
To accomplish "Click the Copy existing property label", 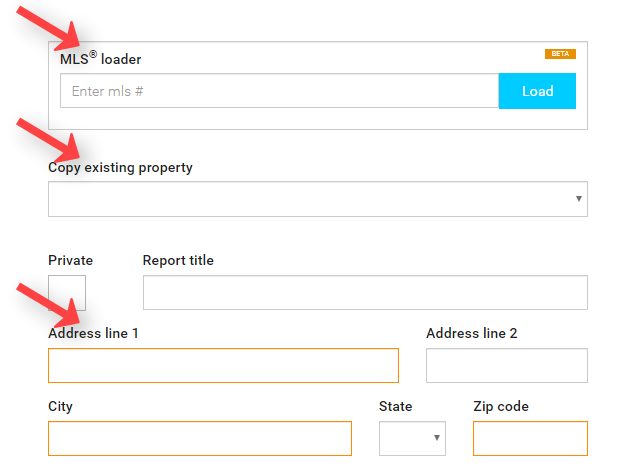I will click(120, 168).
